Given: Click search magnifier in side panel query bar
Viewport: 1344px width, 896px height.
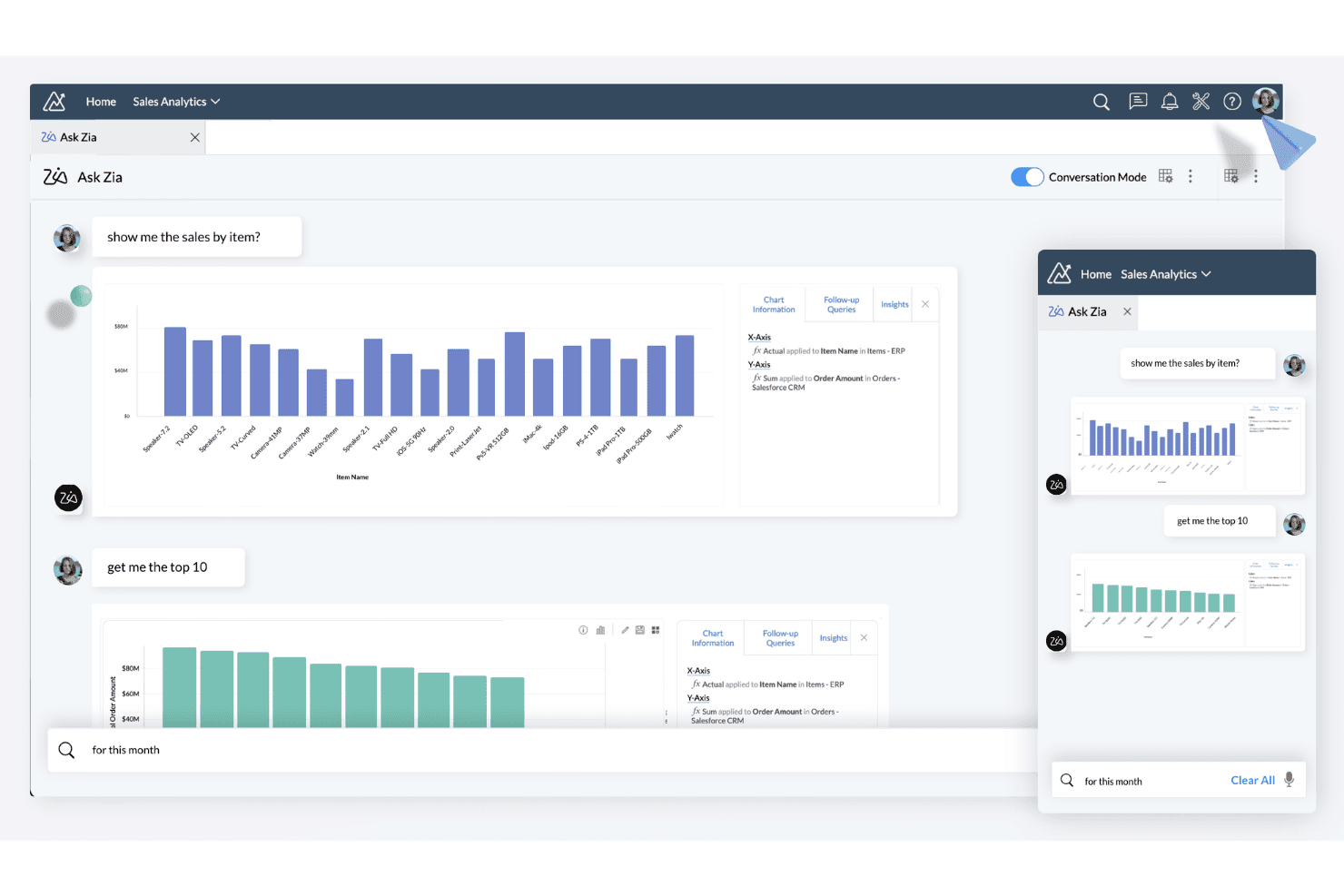Looking at the screenshot, I should tap(1067, 781).
